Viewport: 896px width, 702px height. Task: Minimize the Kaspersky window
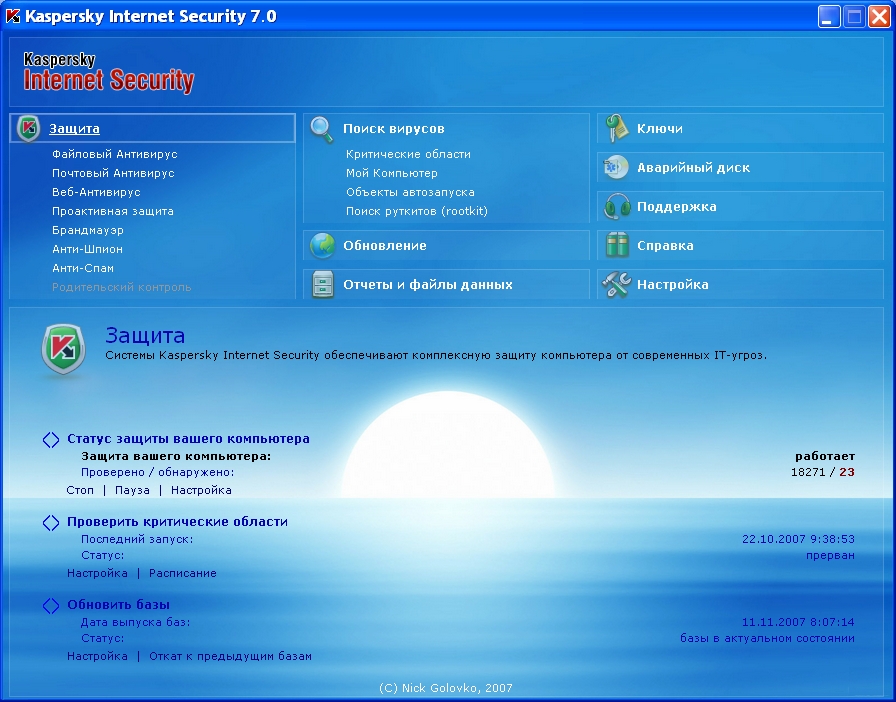[829, 17]
